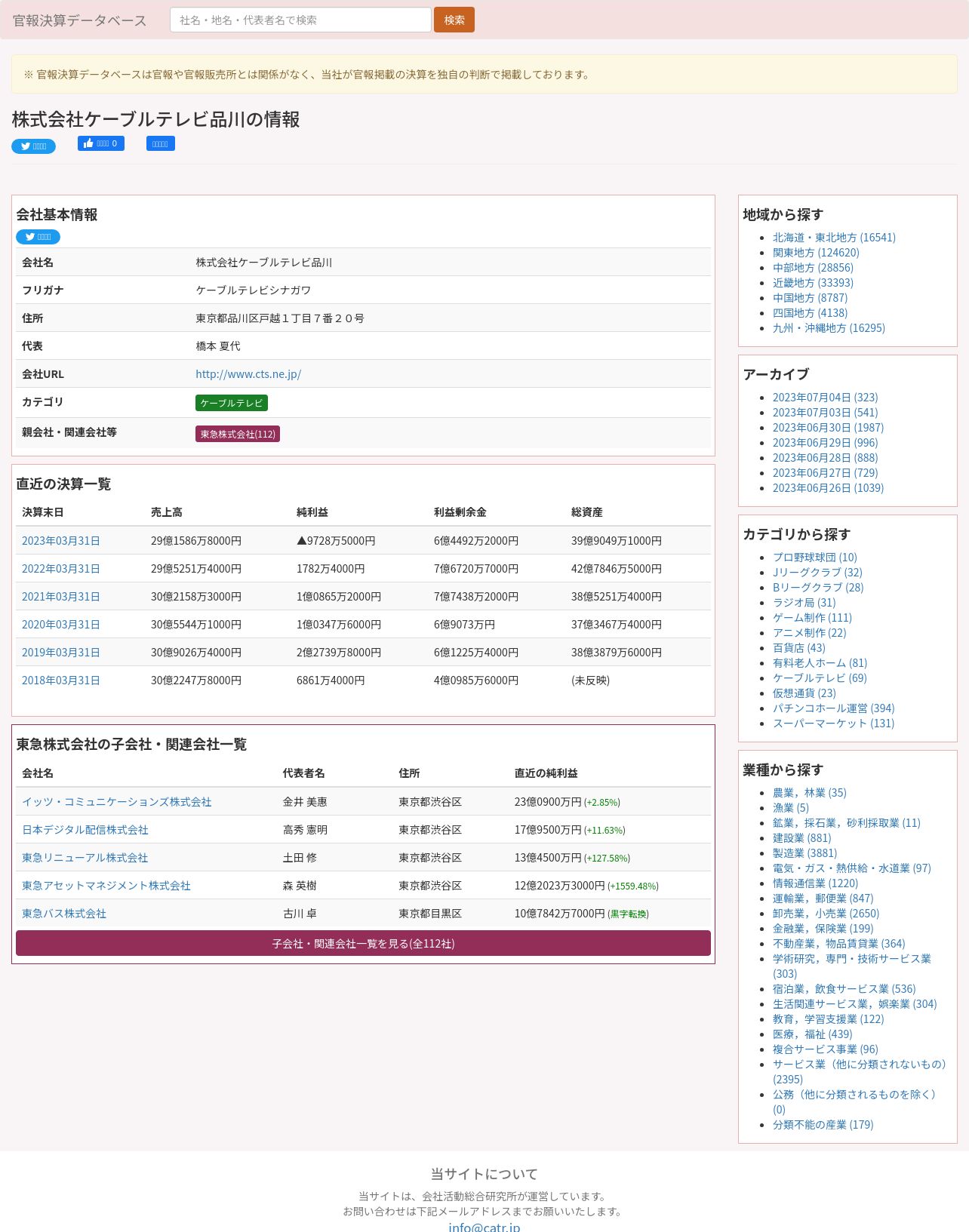Screen dimensions: 969x1232
Task: Browse the パチンコホール運営 (394) category
Action: click(833, 708)
